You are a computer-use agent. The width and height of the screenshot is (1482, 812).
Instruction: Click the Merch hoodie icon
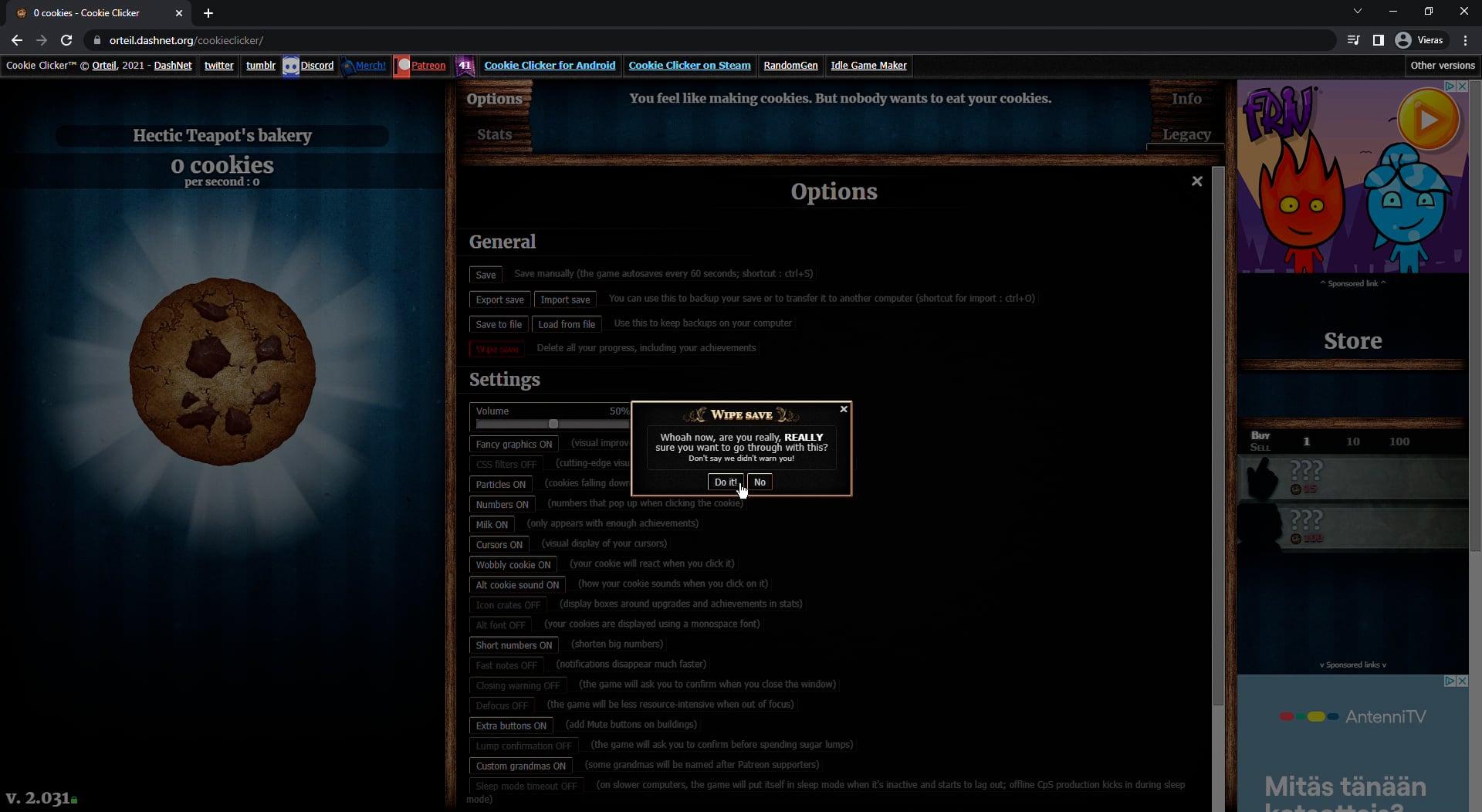350,66
